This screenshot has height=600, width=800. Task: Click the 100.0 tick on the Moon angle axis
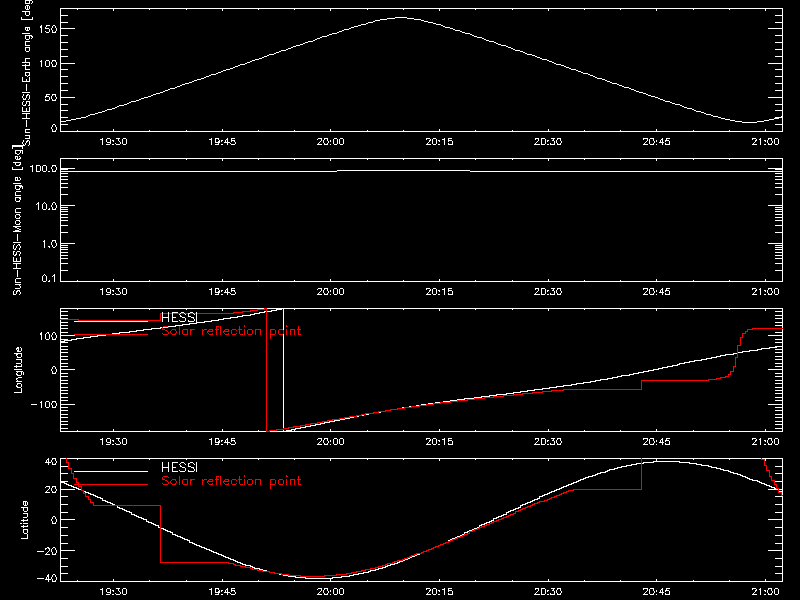coord(43,168)
